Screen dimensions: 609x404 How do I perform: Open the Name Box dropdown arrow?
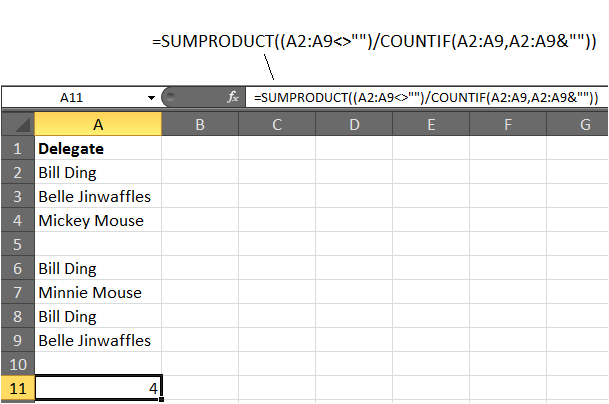click(x=151, y=98)
